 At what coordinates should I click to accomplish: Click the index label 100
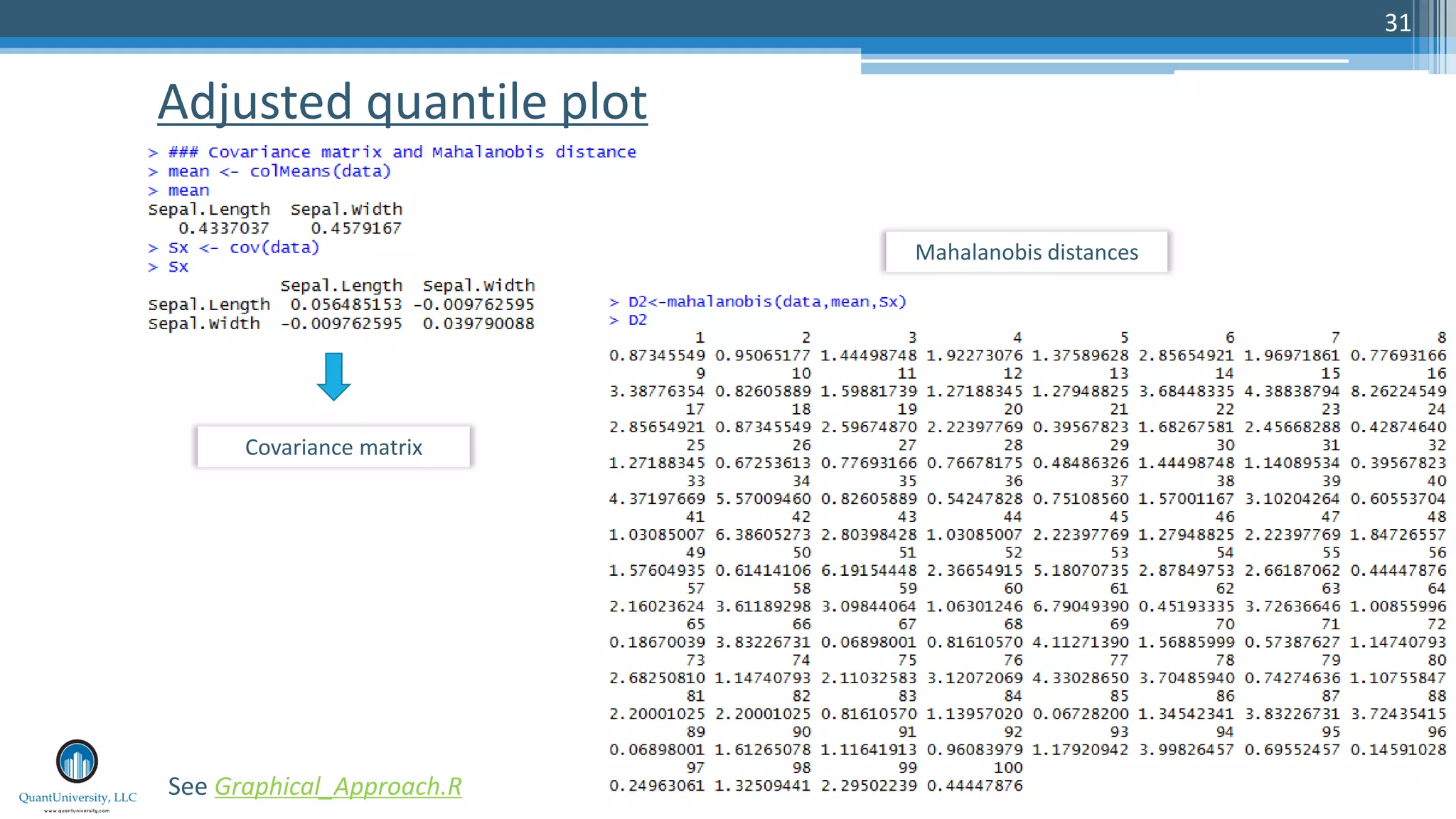[x=1008, y=767]
